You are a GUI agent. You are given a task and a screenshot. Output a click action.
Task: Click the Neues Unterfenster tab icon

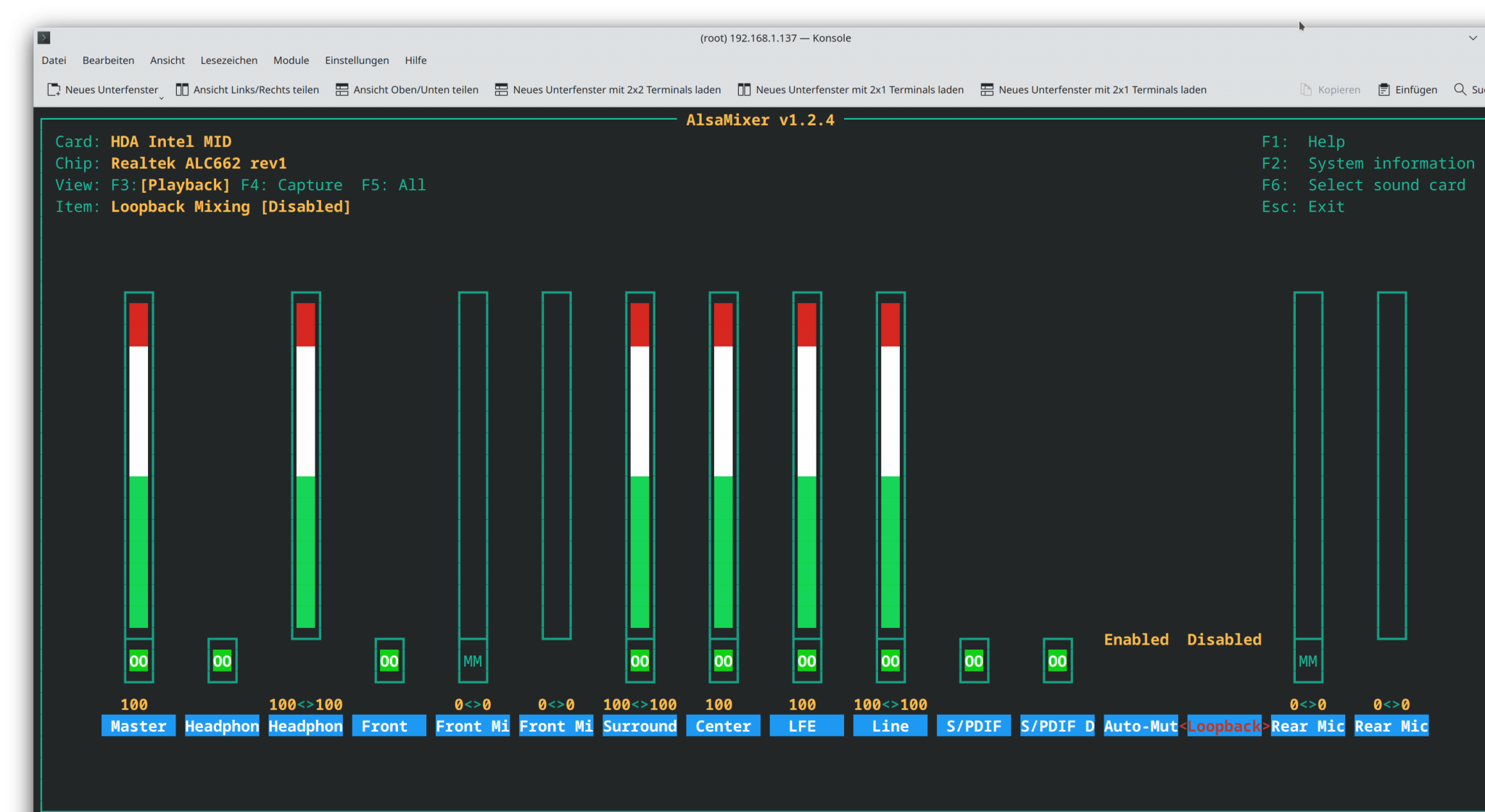pos(54,90)
